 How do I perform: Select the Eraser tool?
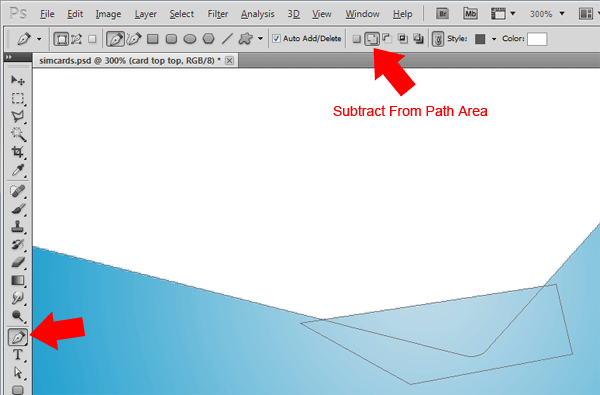point(18,262)
